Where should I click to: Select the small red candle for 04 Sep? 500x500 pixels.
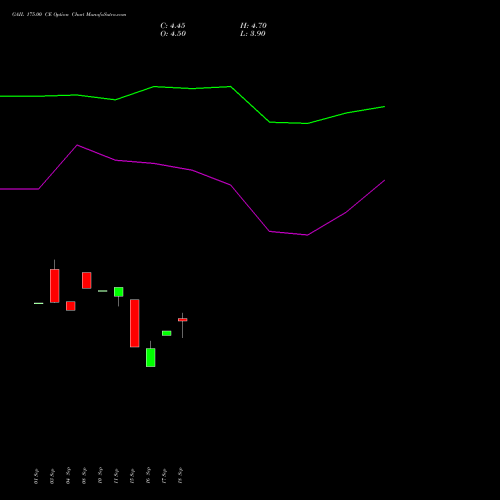click(71, 306)
